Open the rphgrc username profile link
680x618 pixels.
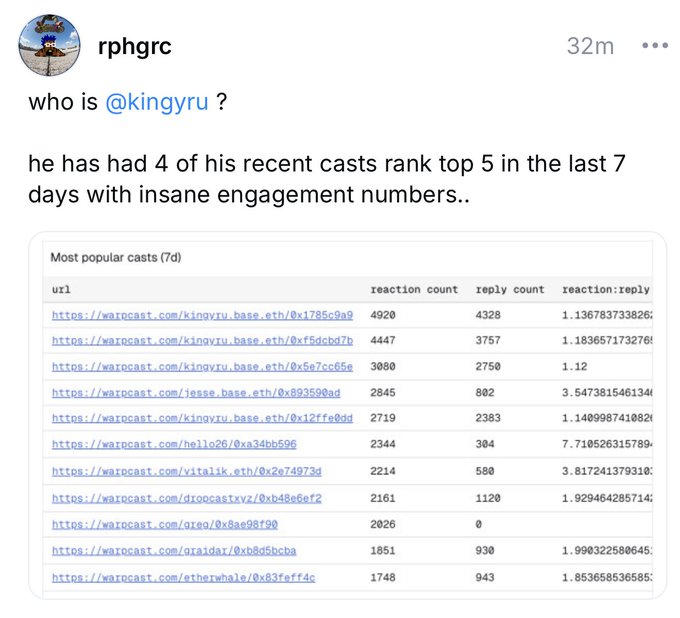click(x=135, y=47)
